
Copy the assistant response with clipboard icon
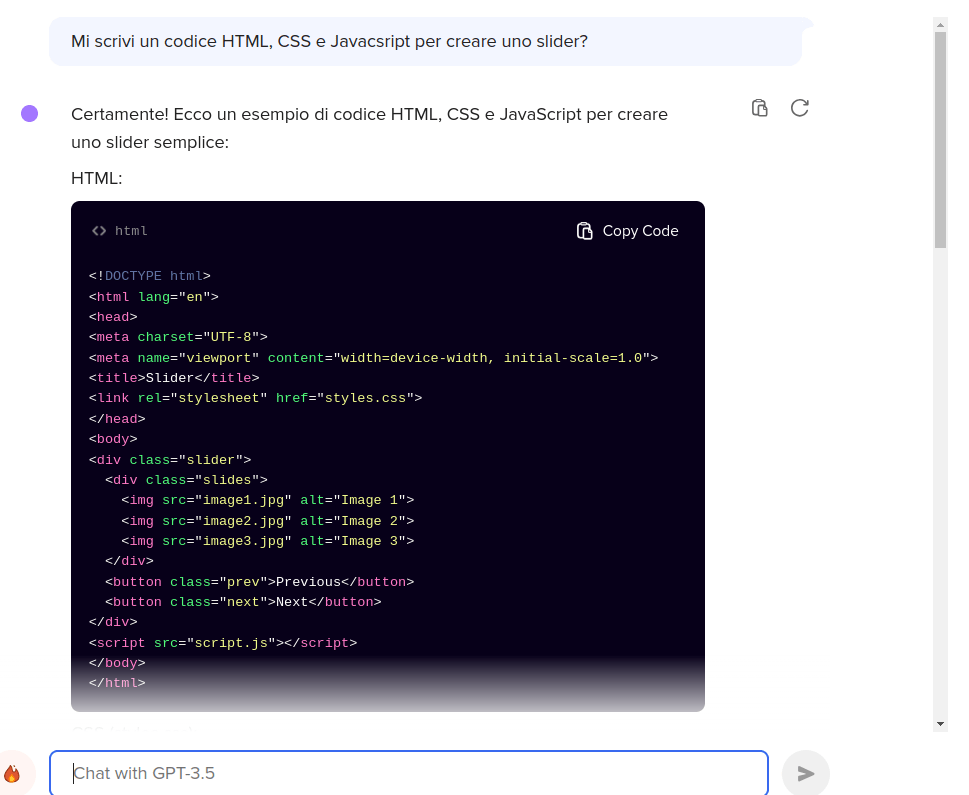click(x=760, y=108)
